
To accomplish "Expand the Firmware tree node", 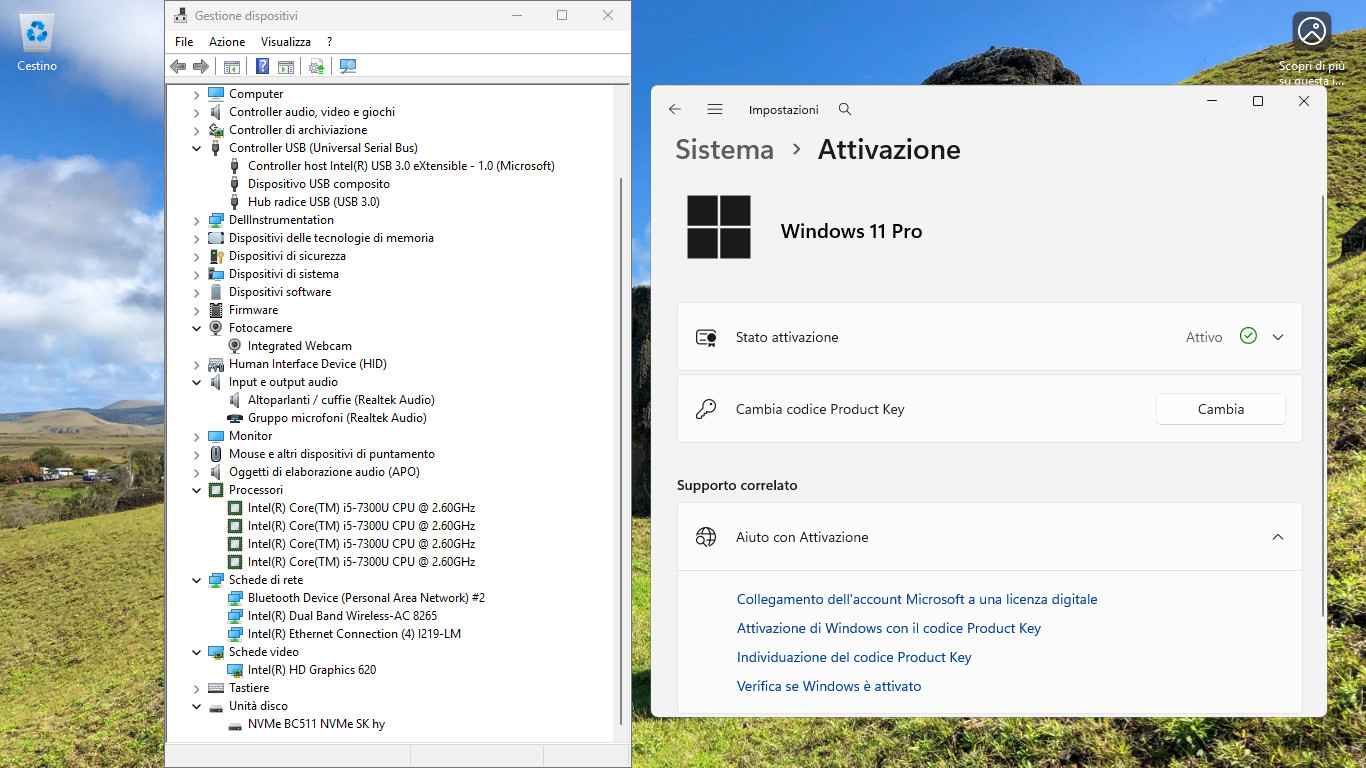I will pyautogui.click(x=197, y=310).
